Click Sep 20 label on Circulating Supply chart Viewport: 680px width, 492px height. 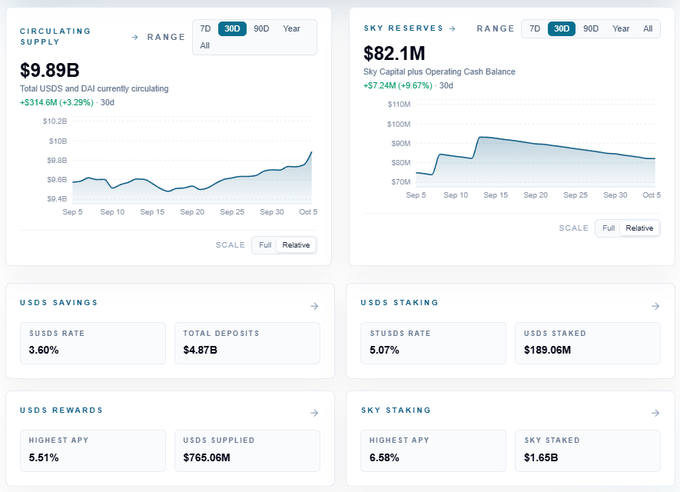tap(192, 212)
